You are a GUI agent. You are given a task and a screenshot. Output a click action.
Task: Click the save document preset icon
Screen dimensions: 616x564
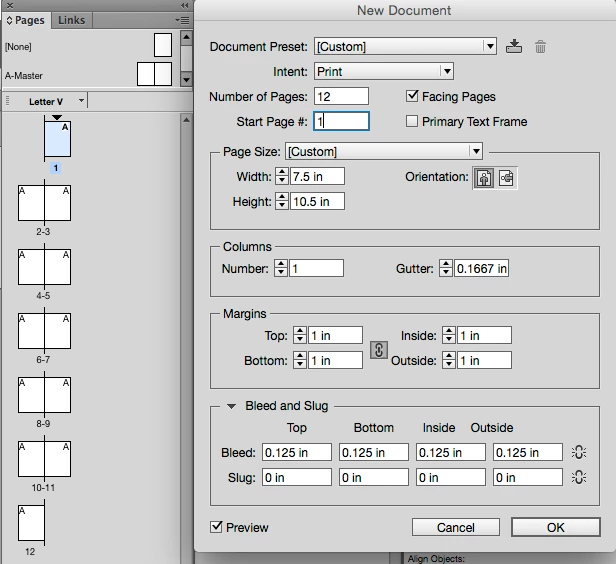pyautogui.click(x=513, y=46)
